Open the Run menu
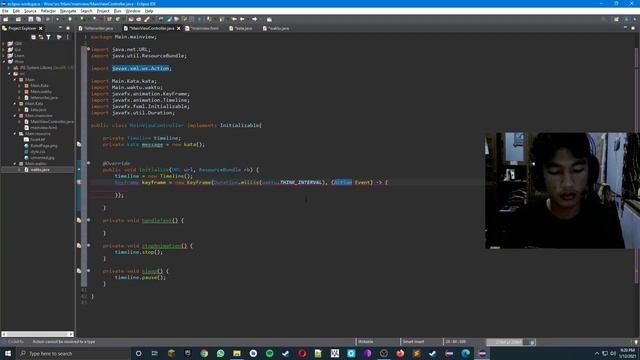Image resolution: width=640 pixels, height=360 pixels. pyautogui.click(x=117, y=11)
